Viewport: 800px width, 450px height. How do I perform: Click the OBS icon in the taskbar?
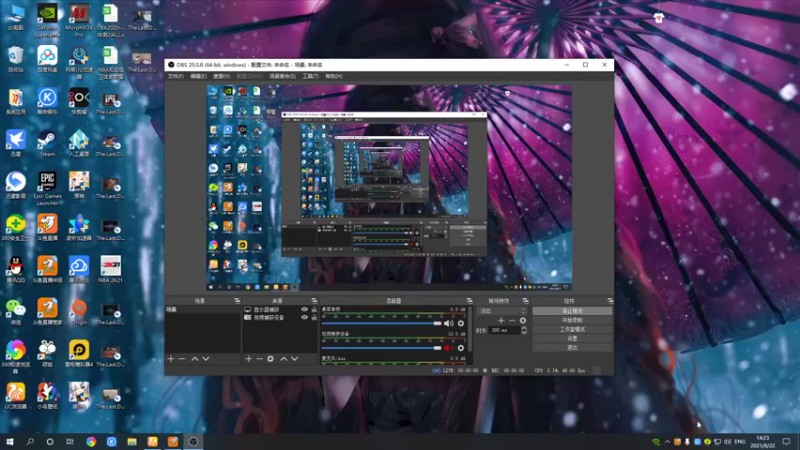193,441
